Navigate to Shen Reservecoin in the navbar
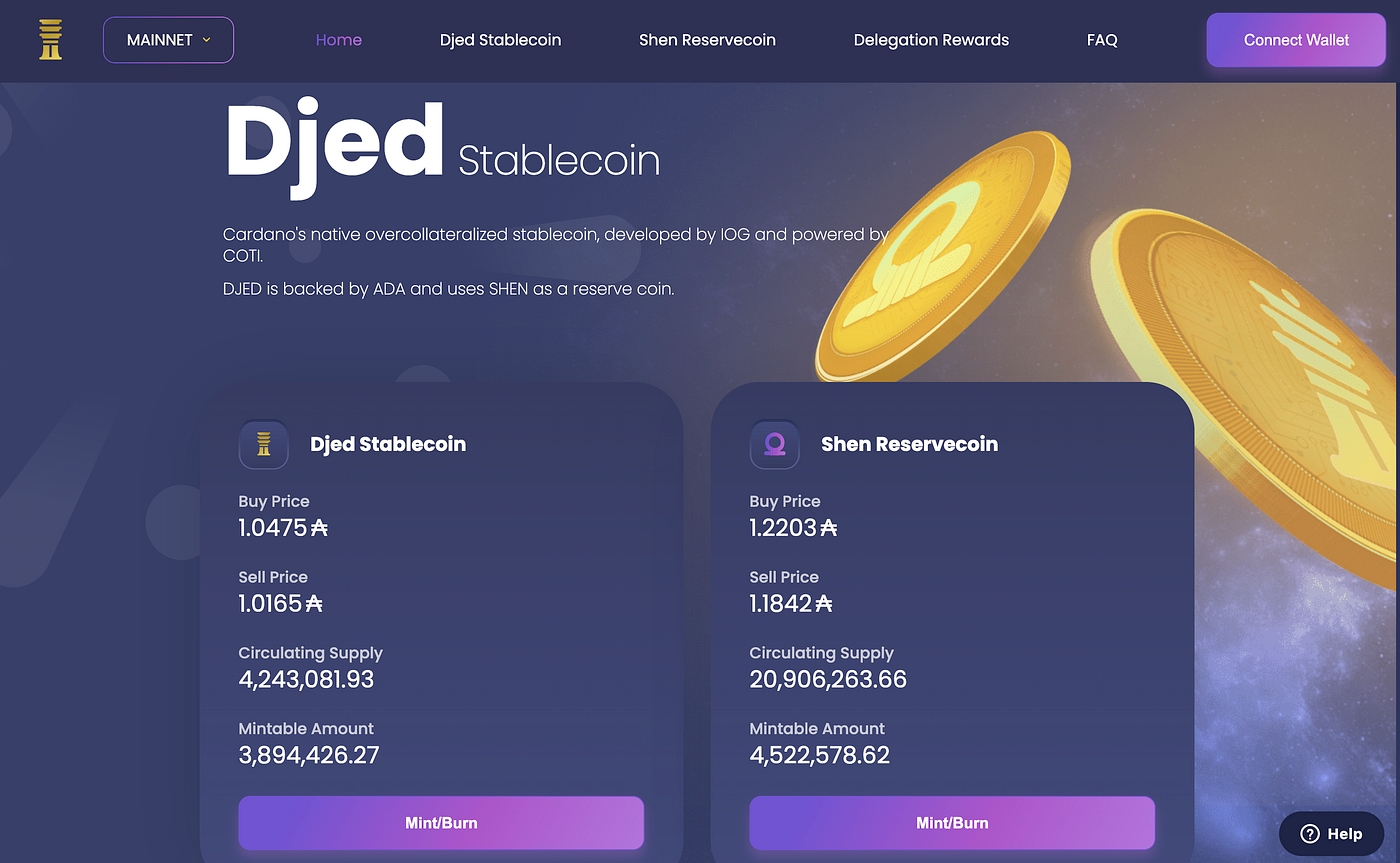 [707, 40]
